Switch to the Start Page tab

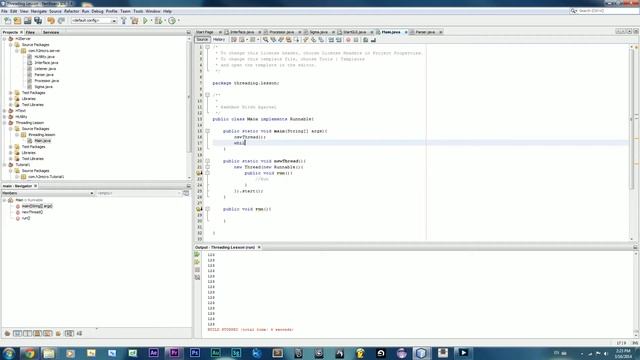pyautogui.click(x=205, y=32)
